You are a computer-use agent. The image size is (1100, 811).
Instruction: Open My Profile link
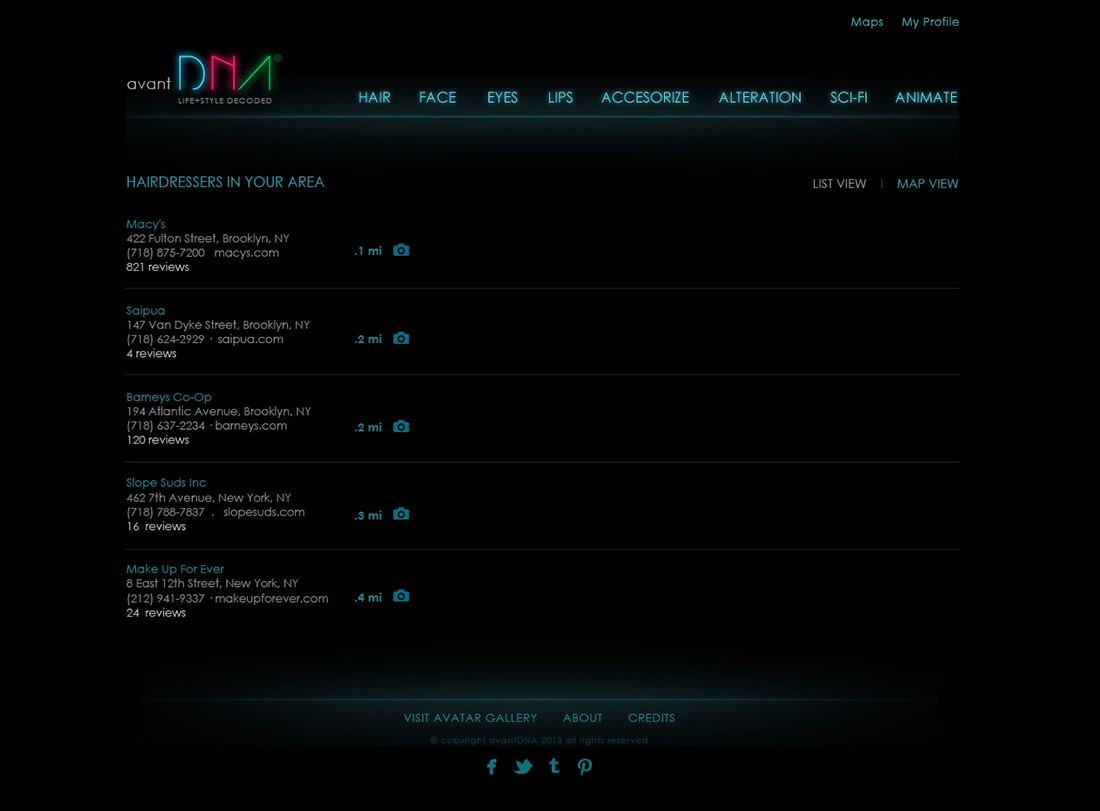tap(930, 22)
